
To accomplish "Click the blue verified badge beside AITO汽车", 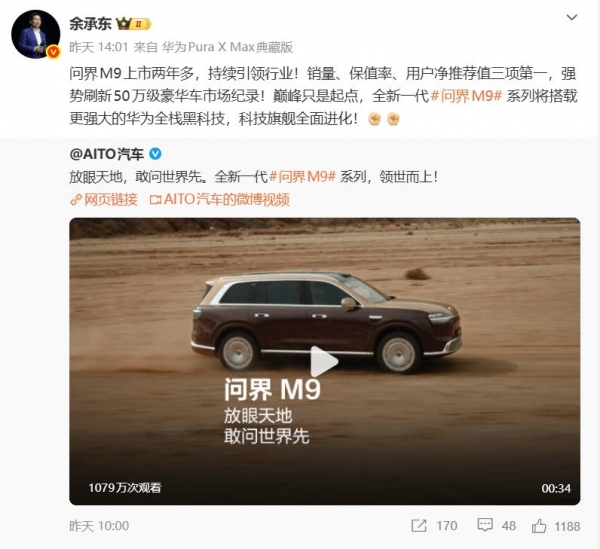I will 155,154.
